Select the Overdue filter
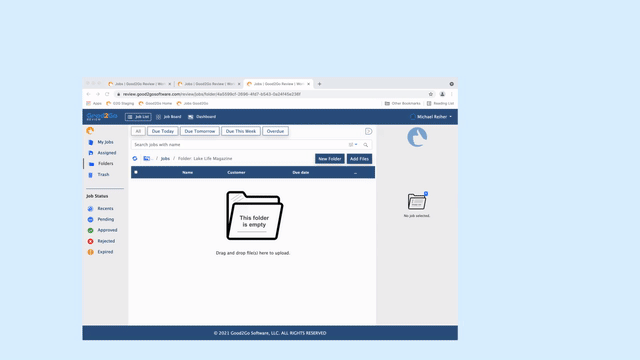 coord(276,131)
